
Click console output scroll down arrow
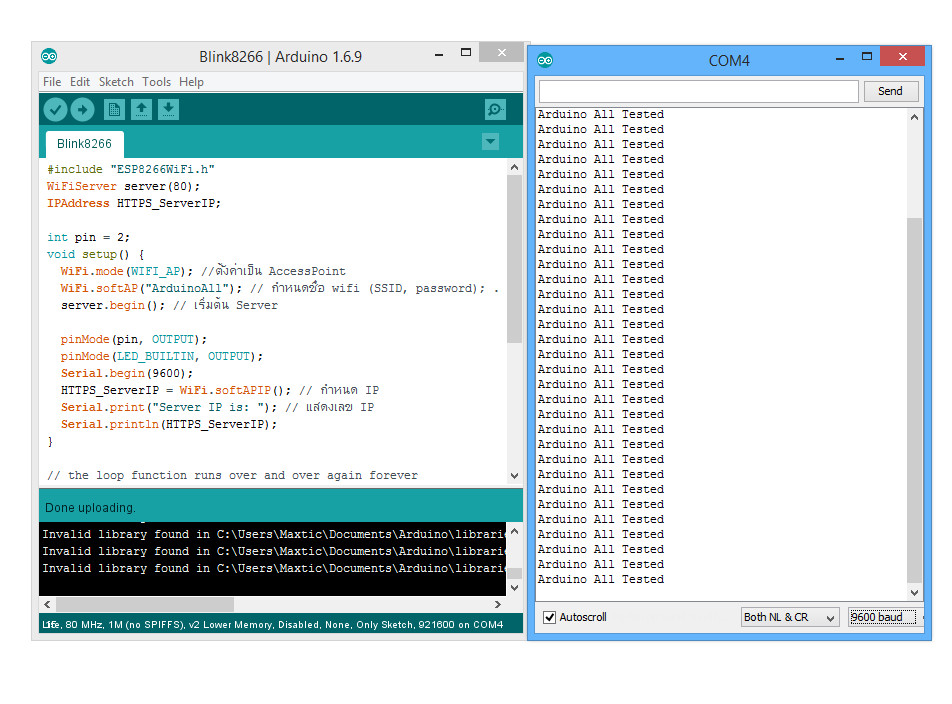pos(514,587)
